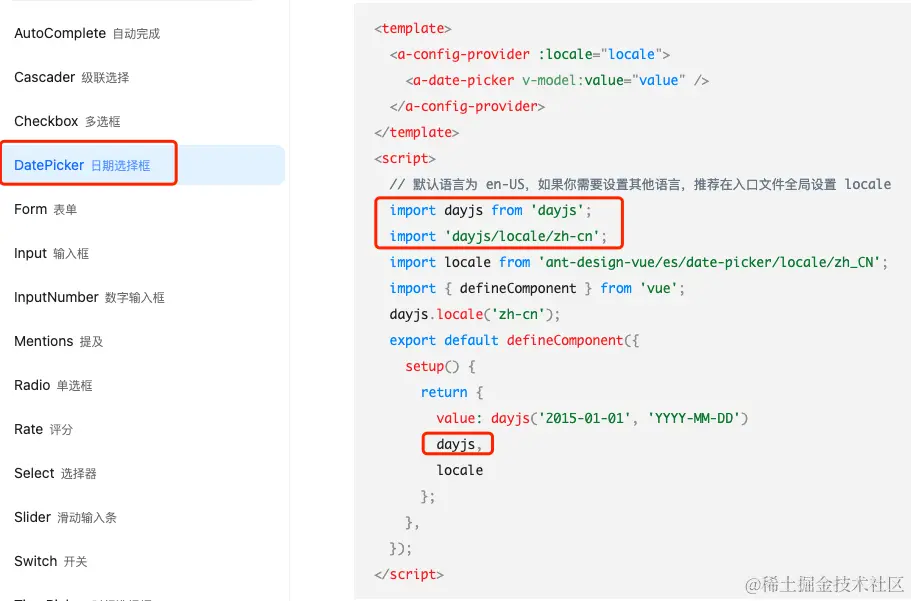The image size is (911, 601).
Task: Click the closing </script> tag line
Action: pos(409,574)
